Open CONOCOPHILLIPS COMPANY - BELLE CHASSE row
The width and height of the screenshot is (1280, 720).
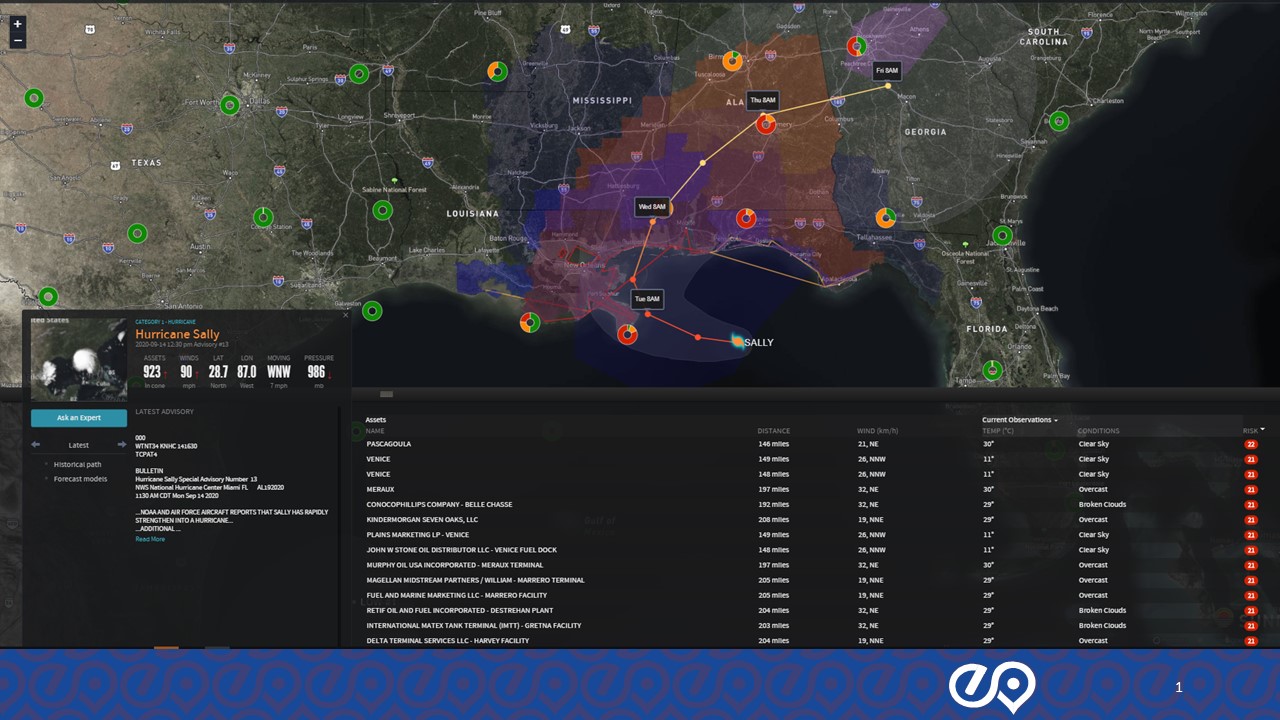click(x=811, y=504)
